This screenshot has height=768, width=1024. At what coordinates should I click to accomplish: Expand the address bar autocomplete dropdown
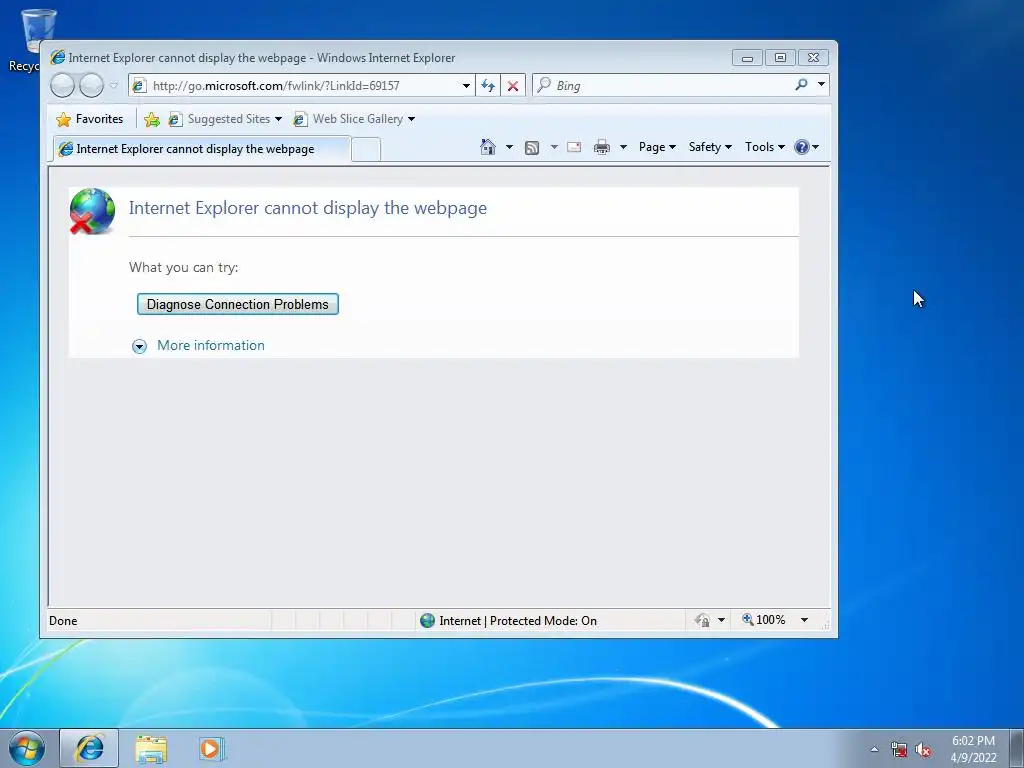466,86
